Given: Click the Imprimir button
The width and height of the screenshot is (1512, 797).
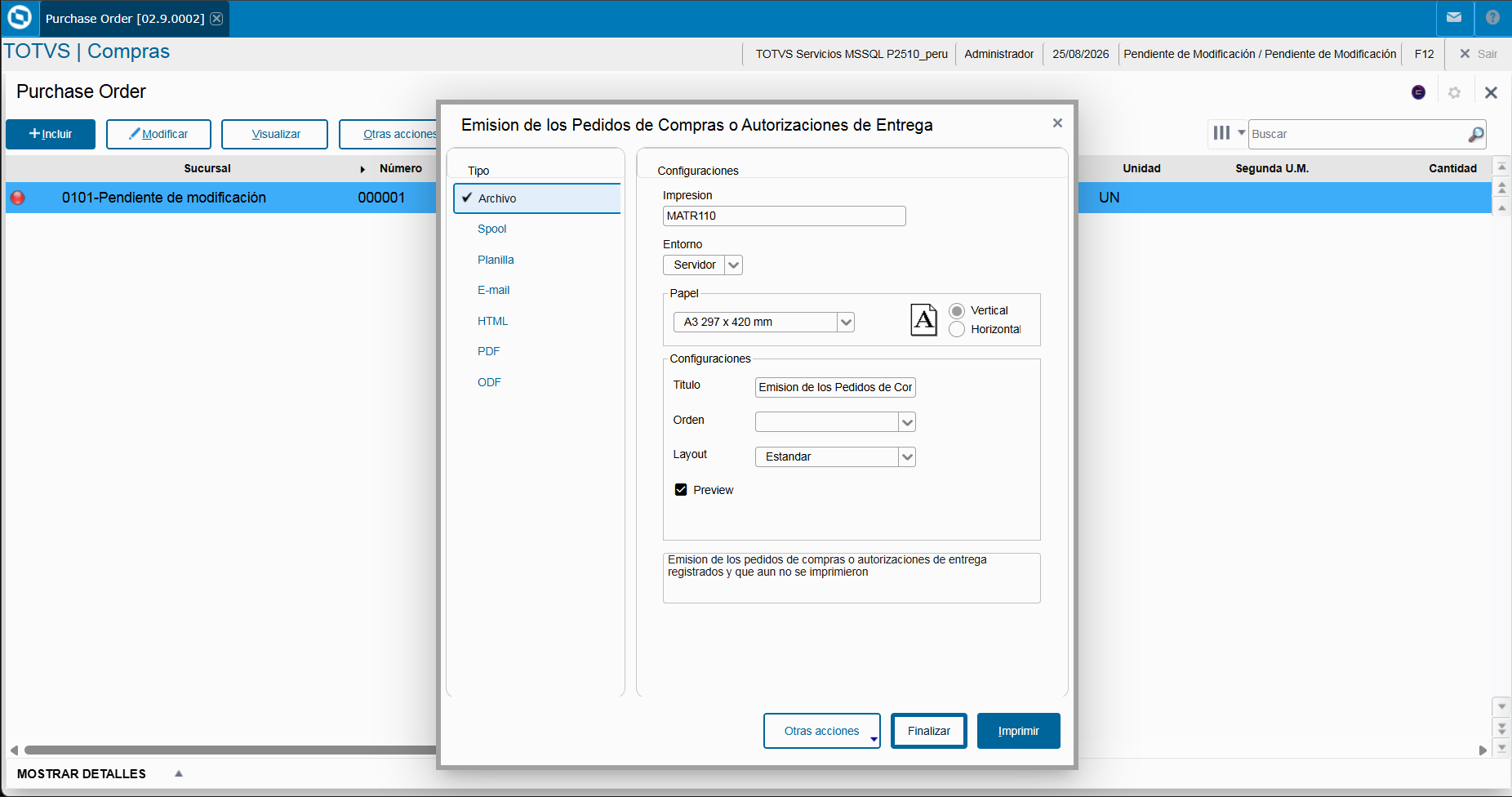Looking at the screenshot, I should click(x=1018, y=731).
